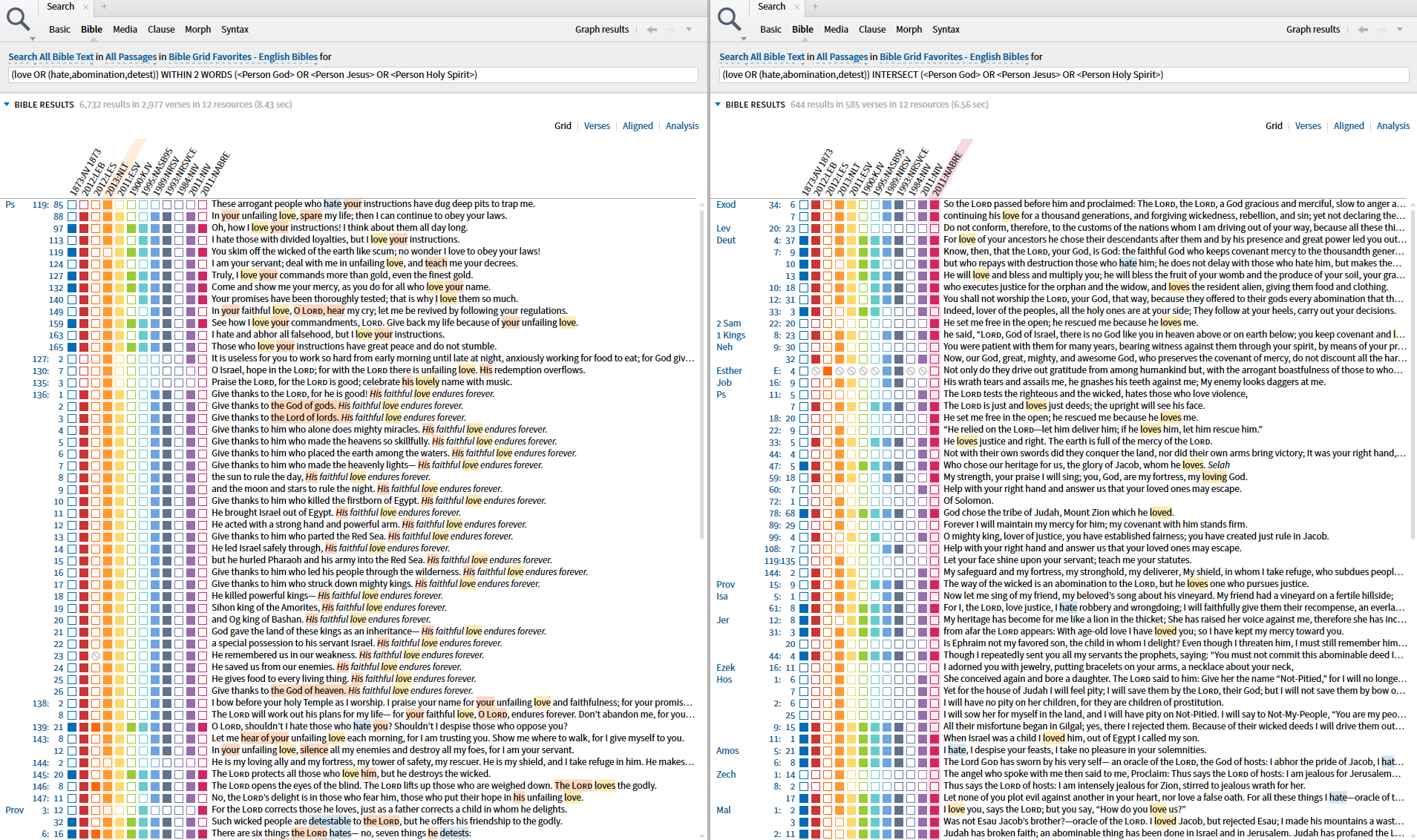1417x840 pixels.
Task: Select the Syntax search type in the WITHIN panel
Action: 235,30
